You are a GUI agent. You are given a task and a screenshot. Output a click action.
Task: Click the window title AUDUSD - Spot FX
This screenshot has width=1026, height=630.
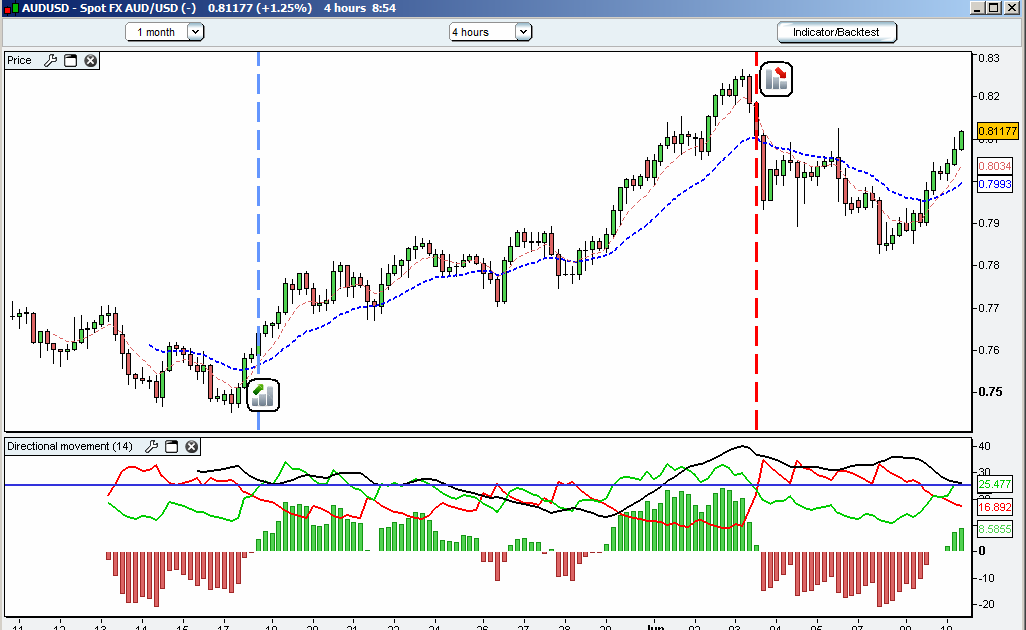(109, 9)
